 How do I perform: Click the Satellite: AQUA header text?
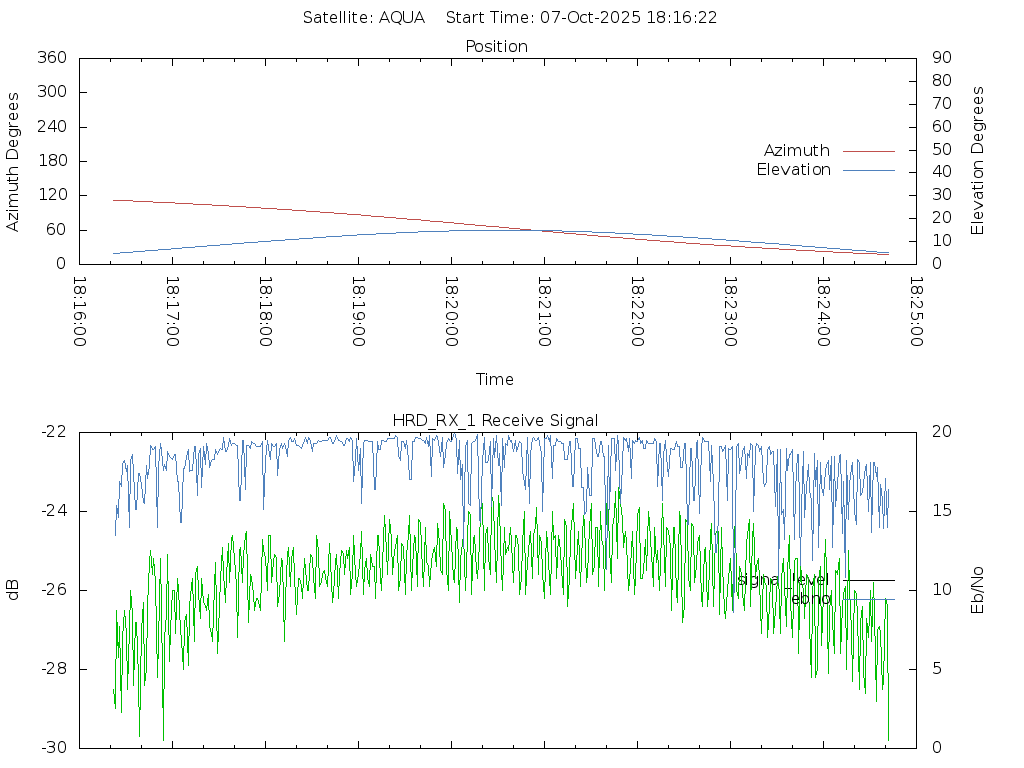pyautogui.click(x=364, y=17)
